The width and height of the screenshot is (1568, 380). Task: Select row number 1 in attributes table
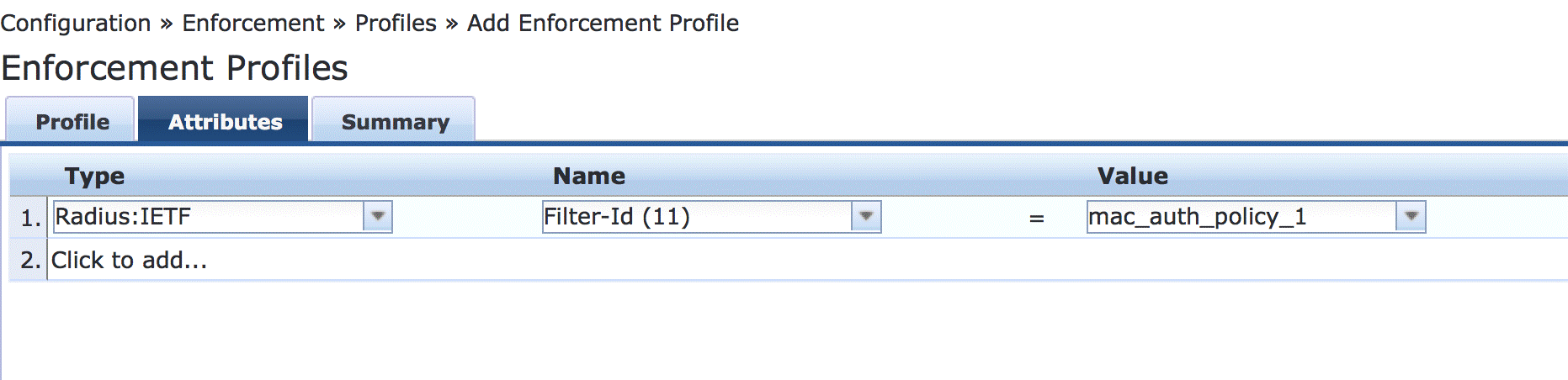[x=30, y=218]
